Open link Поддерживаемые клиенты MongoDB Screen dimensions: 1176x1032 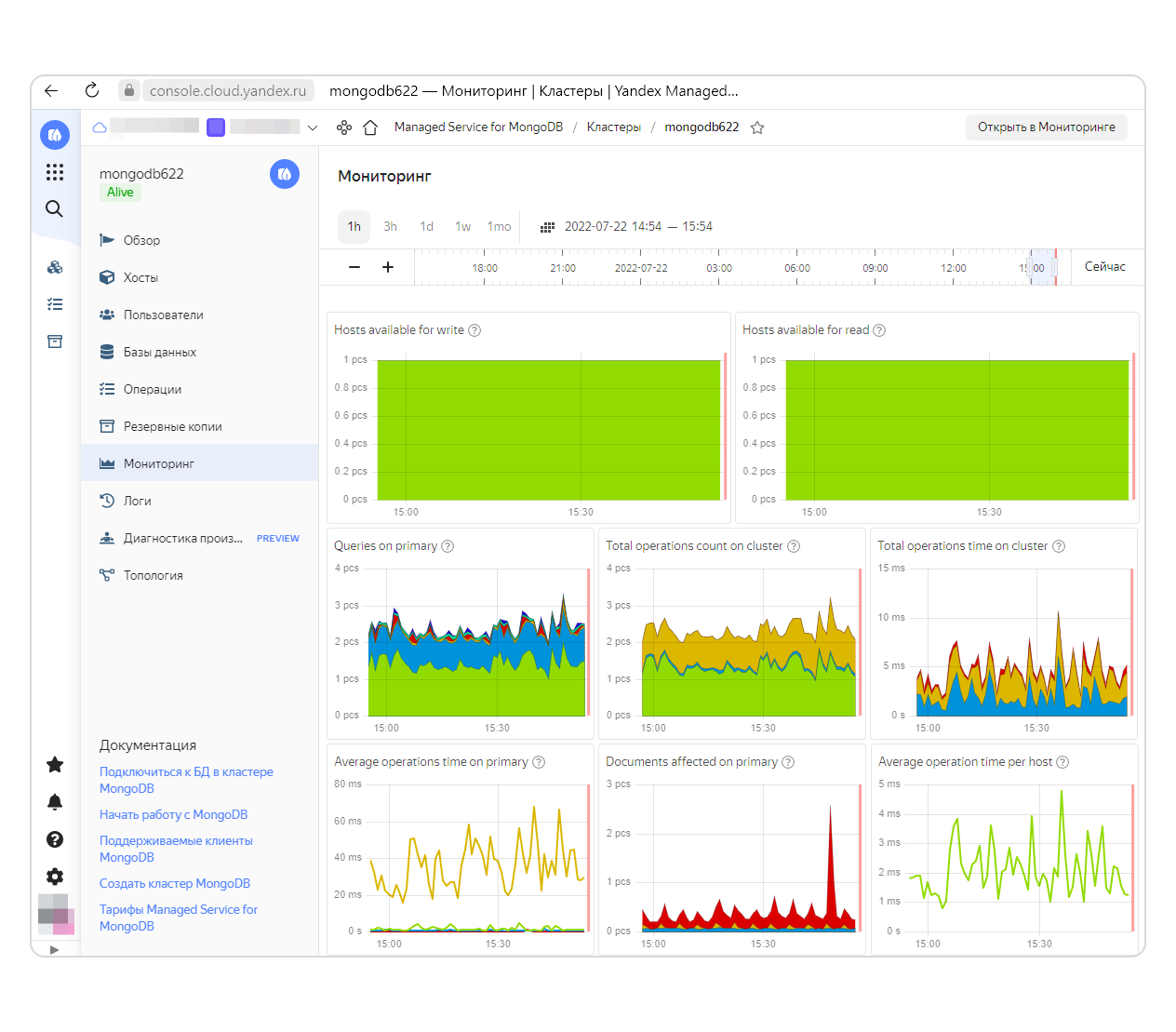(176, 849)
